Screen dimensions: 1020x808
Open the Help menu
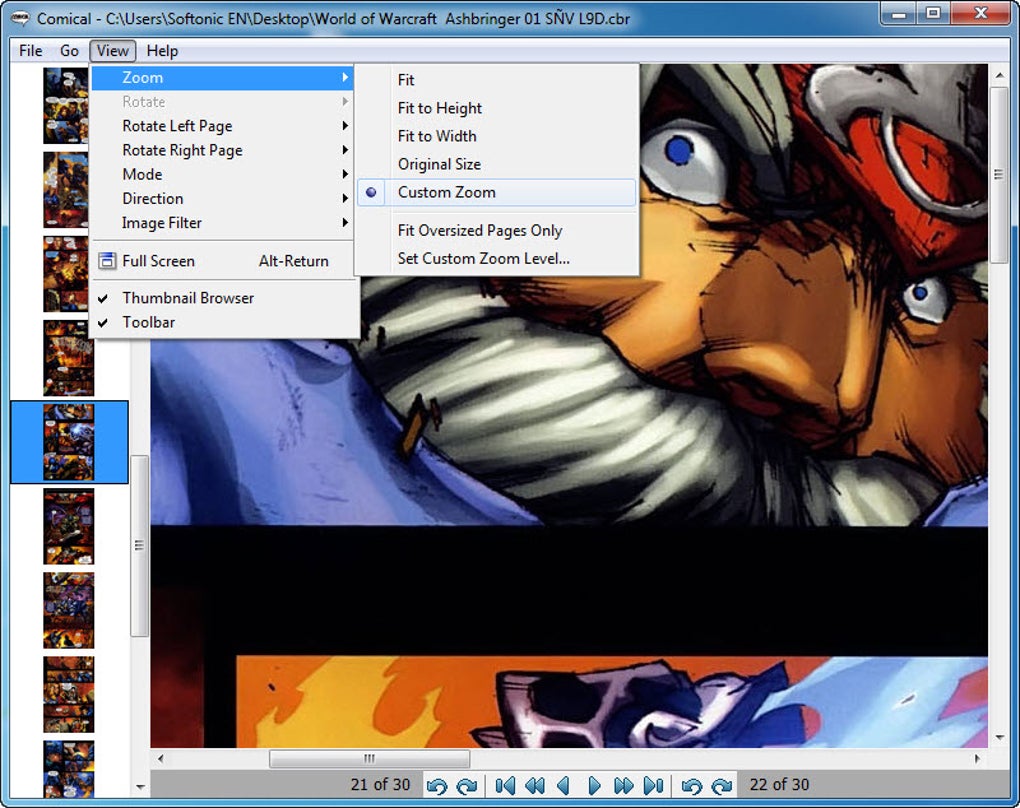(x=162, y=51)
